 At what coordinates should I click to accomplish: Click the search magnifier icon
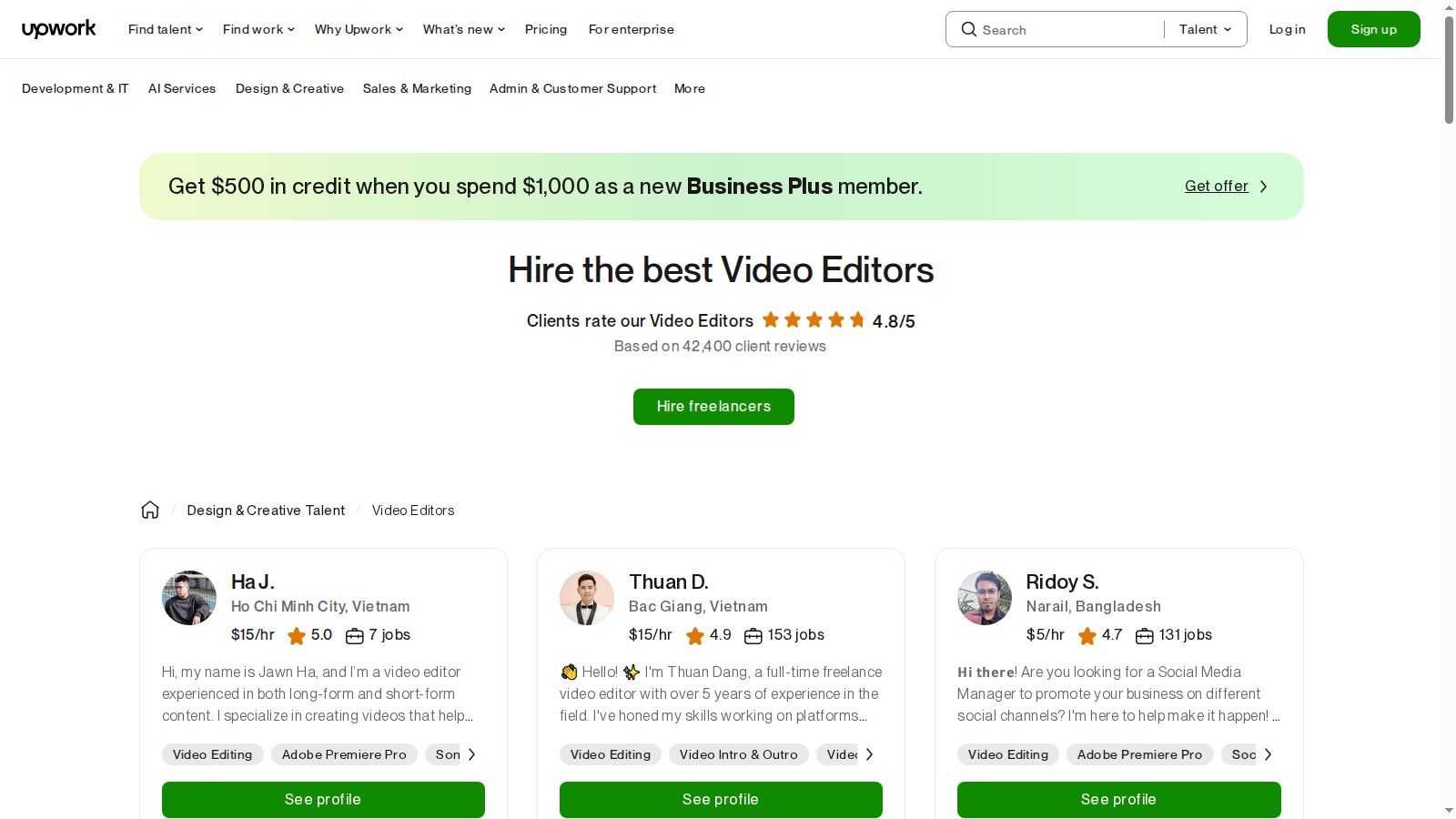click(969, 29)
